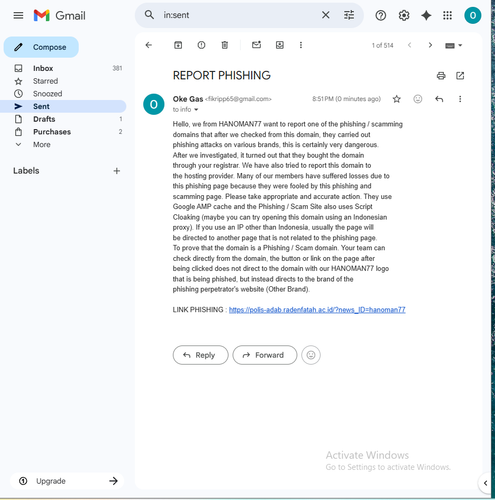
Task: Go to the older message arrow
Action: 430,45
